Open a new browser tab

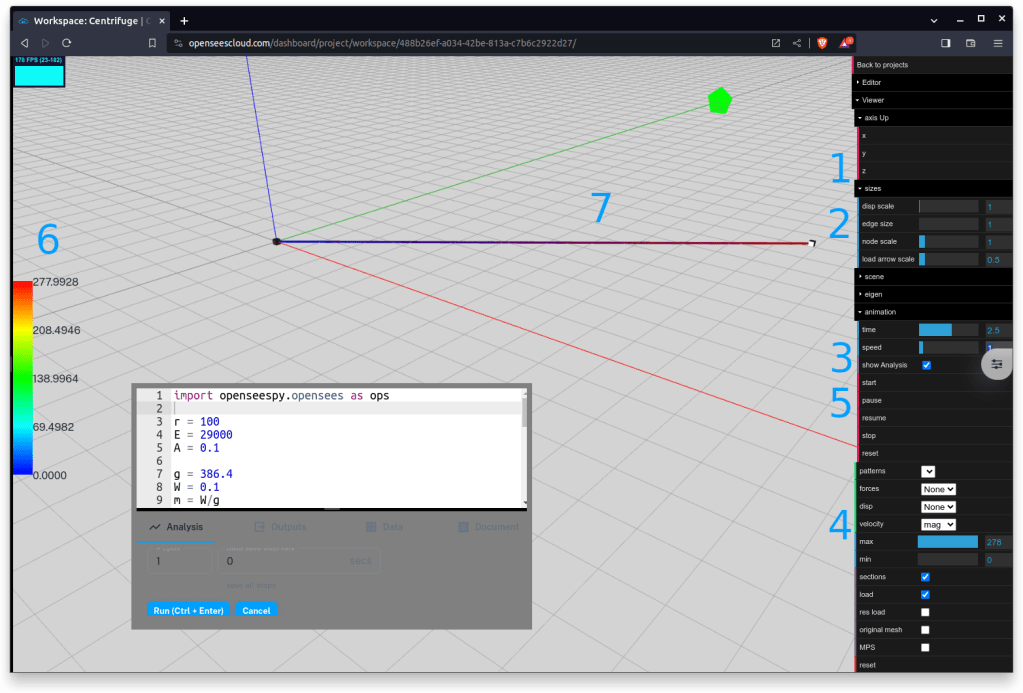(x=184, y=20)
